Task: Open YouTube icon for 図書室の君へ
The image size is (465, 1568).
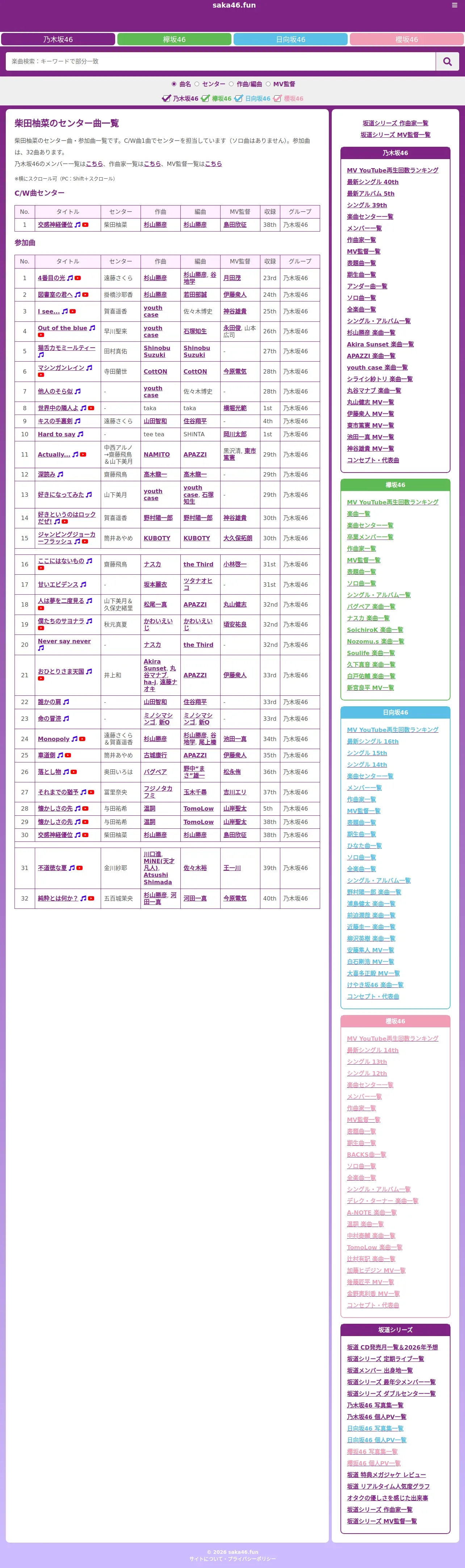Action: point(85,295)
